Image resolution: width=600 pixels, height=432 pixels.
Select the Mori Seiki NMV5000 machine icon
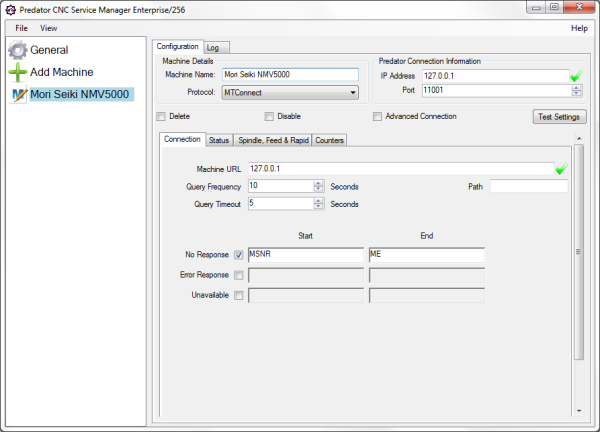coord(17,94)
